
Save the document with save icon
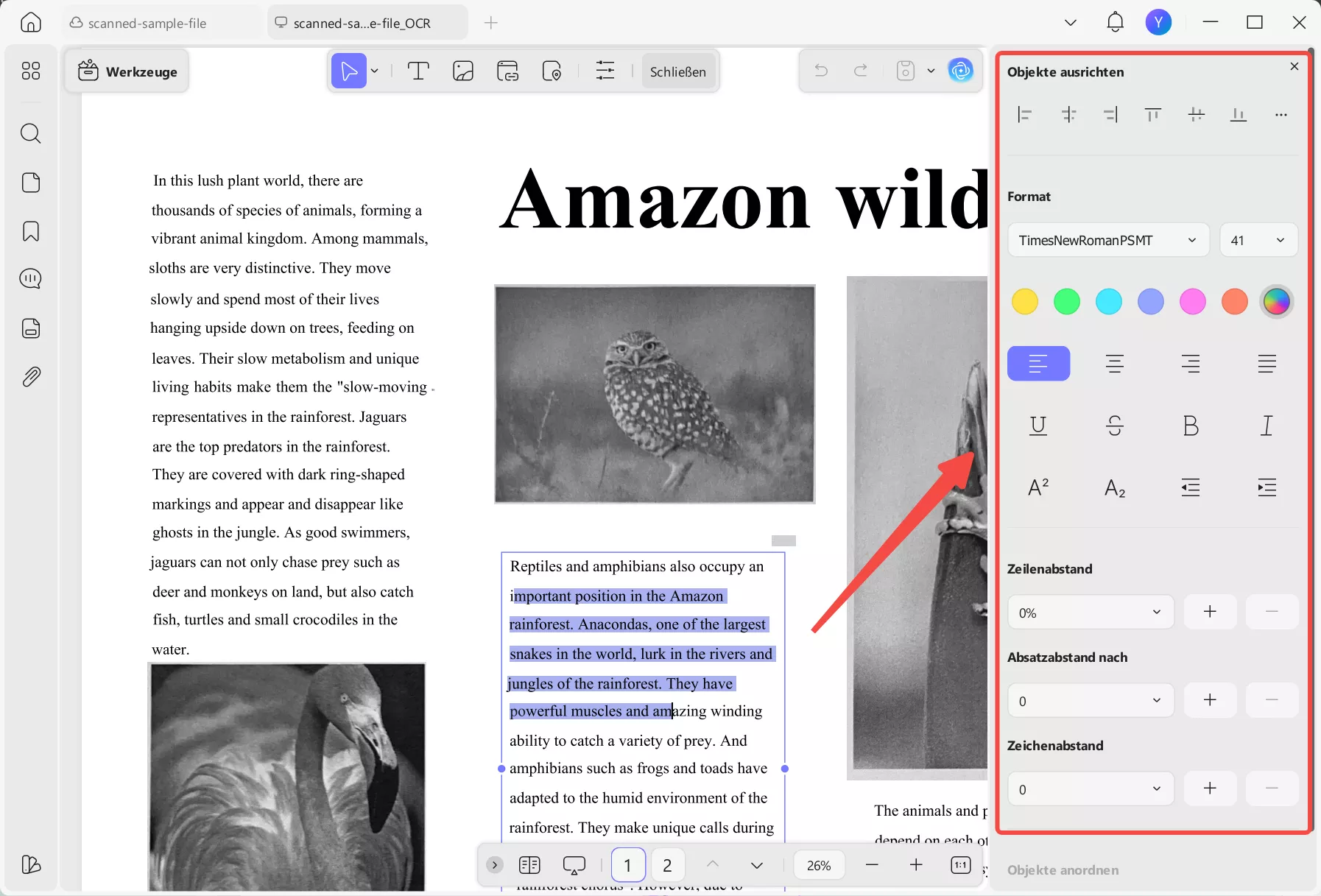[x=906, y=71]
